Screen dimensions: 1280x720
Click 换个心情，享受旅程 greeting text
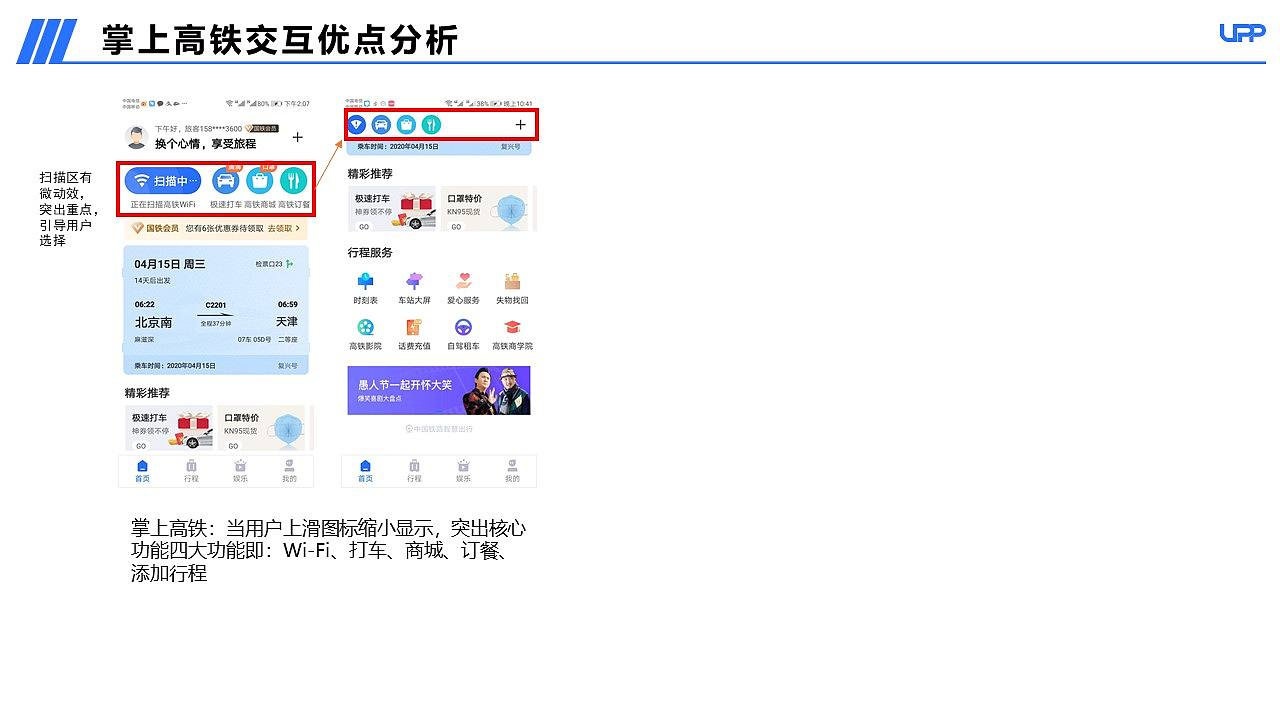[205, 144]
